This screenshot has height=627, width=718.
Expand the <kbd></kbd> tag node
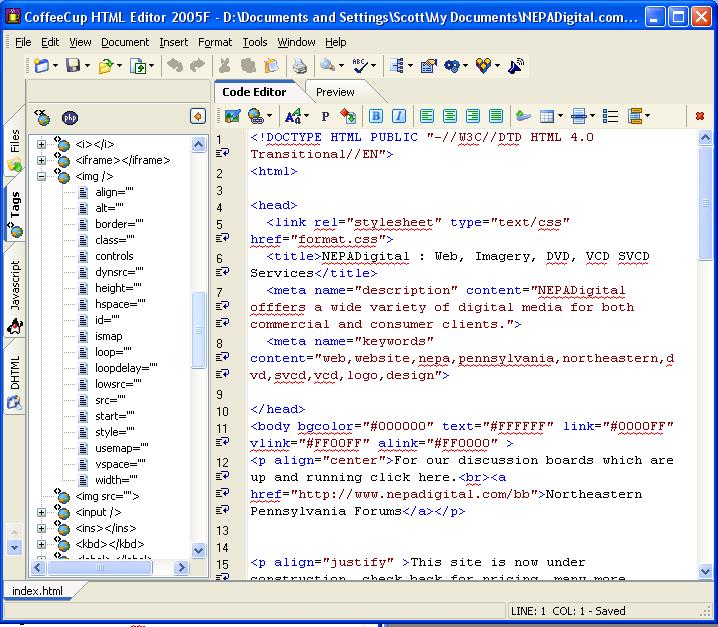[x=41, y=544]
